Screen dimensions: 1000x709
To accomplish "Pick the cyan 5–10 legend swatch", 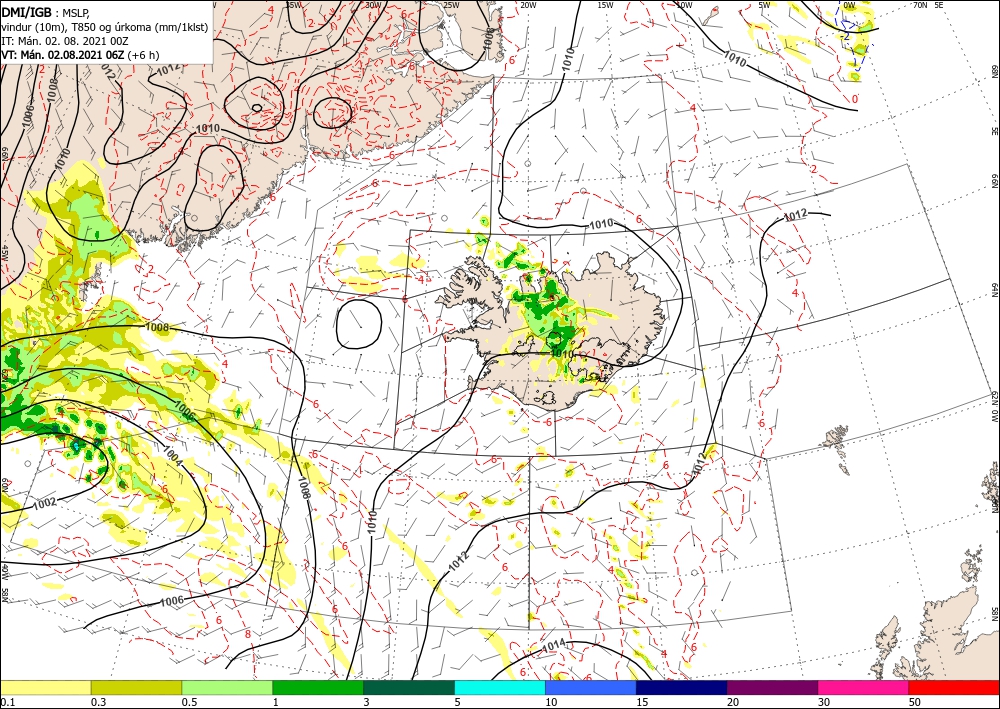I will (x=500, y=687).
